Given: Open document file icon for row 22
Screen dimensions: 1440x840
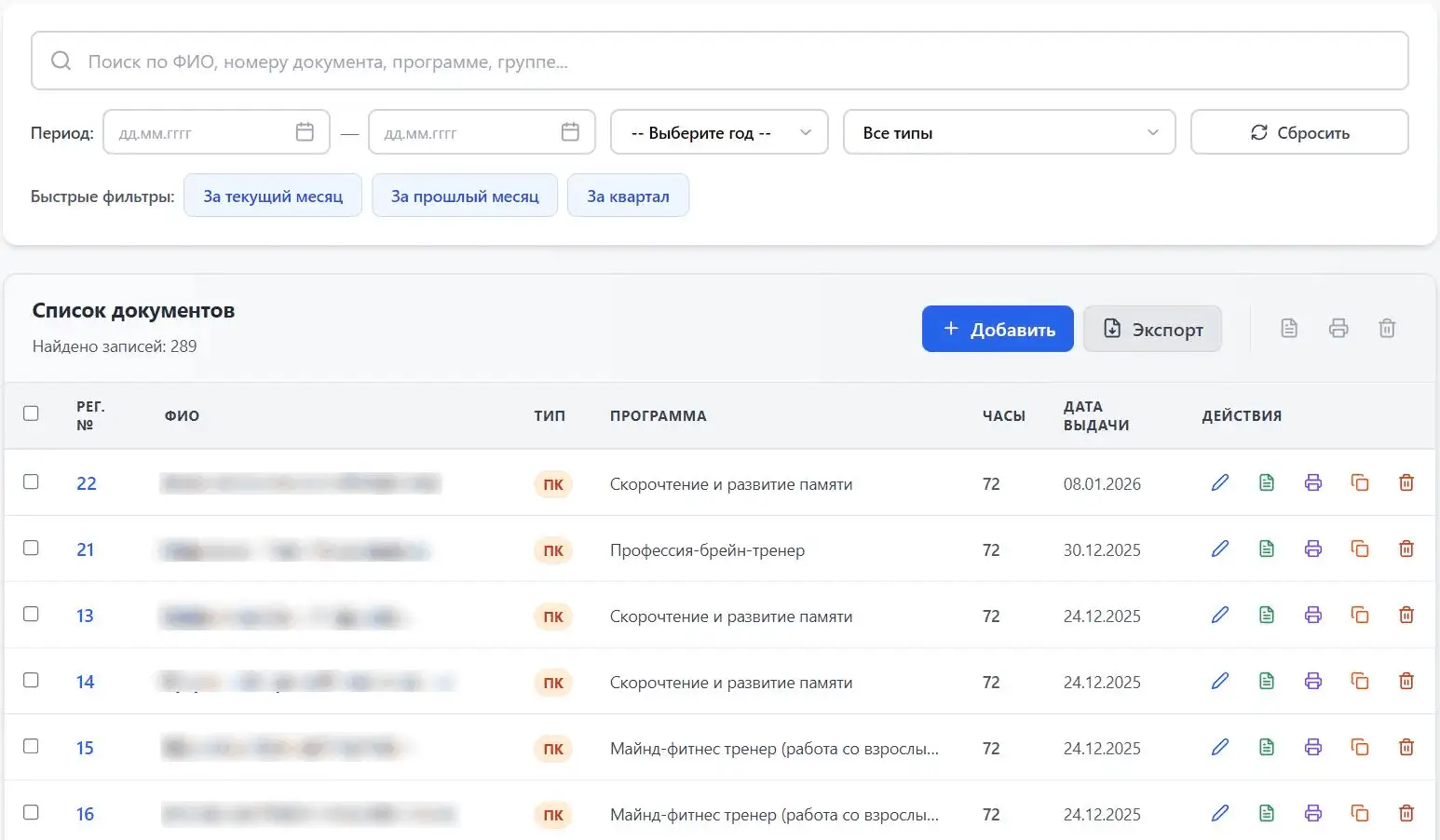Looking at the screenshot, I should tap(1267, 482).
